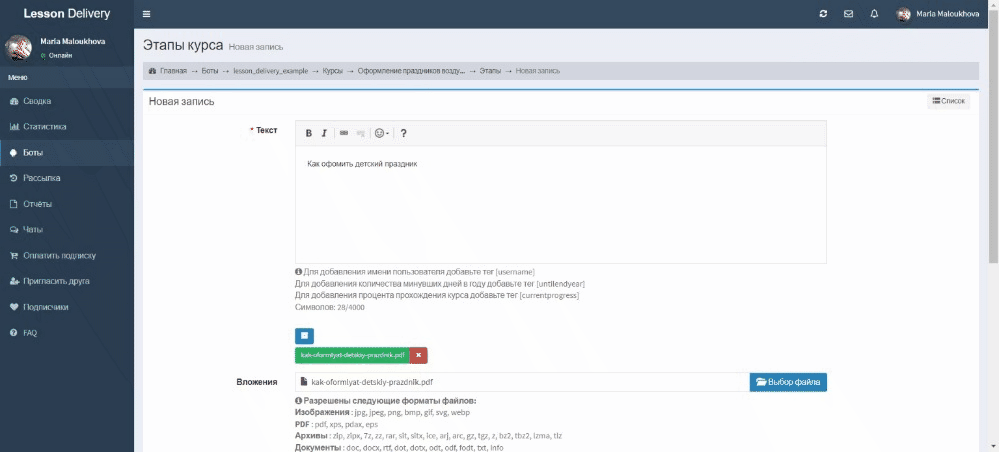The image size is (999, 452).
Task: Click the Выбор файла button
Action: click(x=788, y=382)
